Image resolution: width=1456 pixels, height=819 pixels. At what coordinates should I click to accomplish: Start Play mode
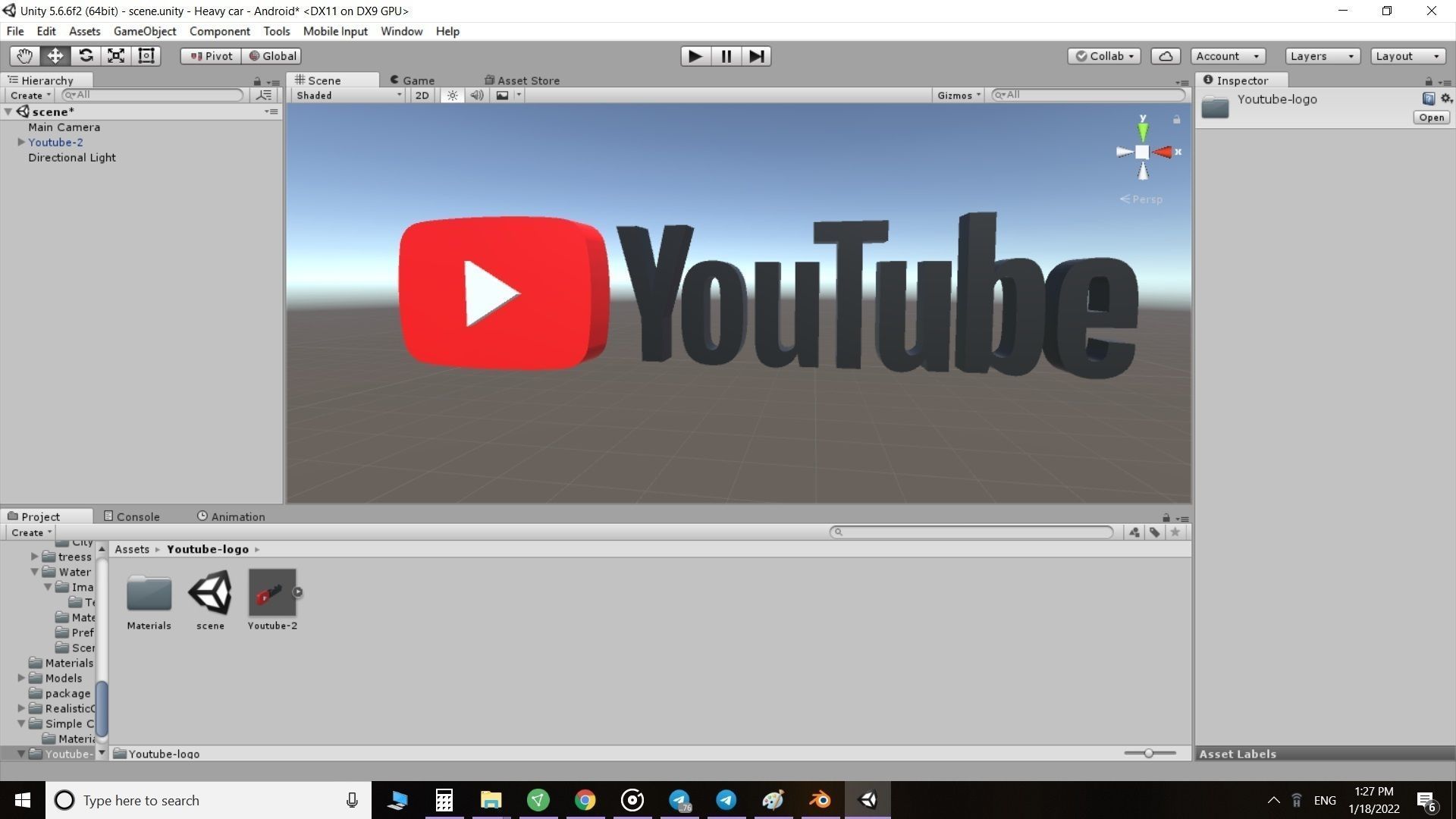click(695, 56)
